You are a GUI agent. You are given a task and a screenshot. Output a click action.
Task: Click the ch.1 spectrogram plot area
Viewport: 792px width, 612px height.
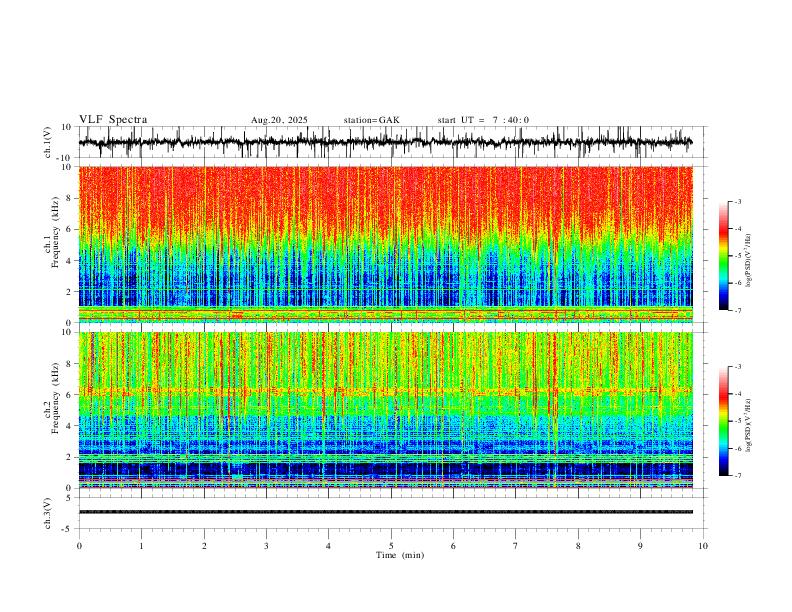tap(385, 244)
